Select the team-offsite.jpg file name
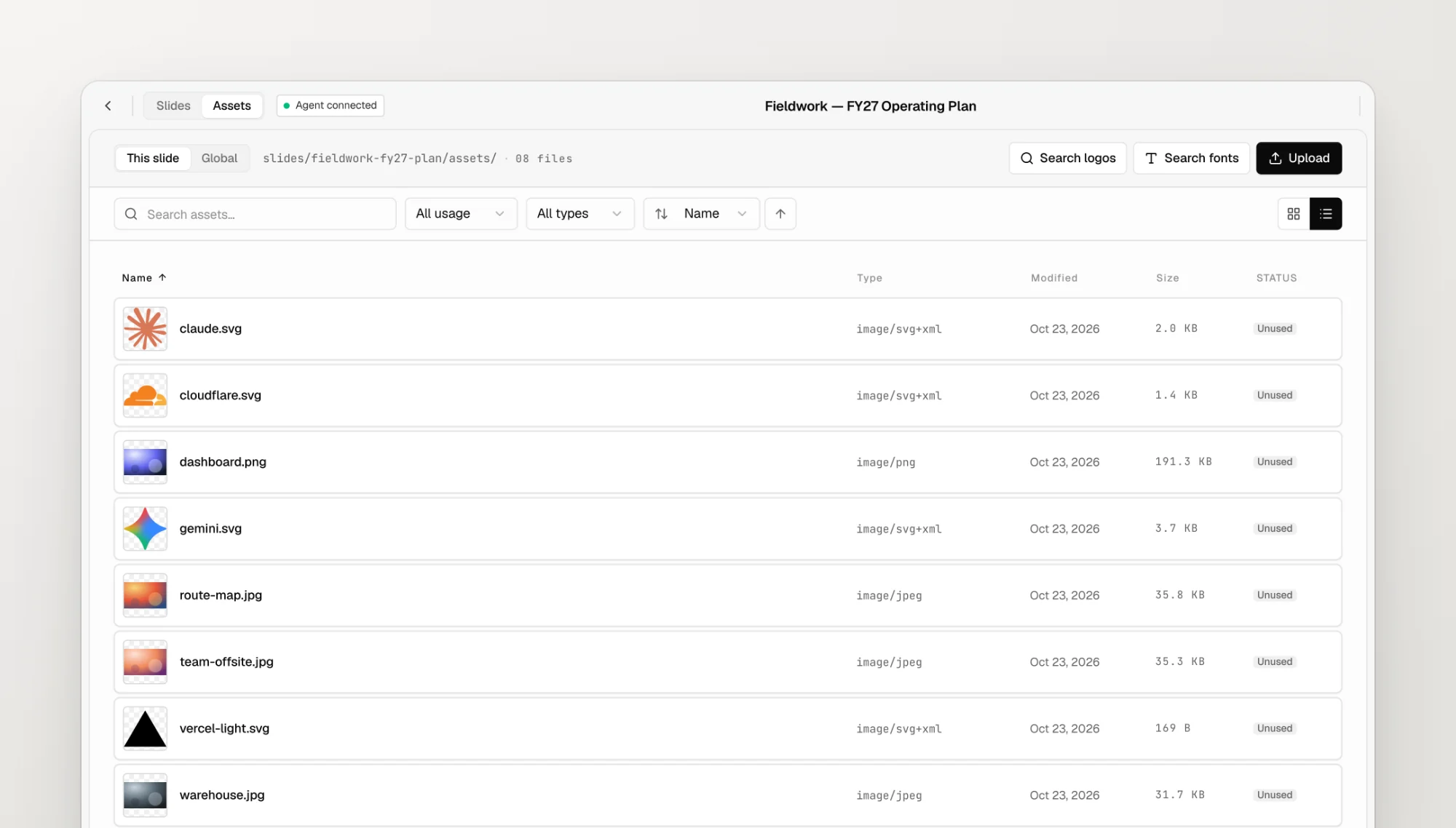Screen dimensions: 1456x828 pyautogui.click(x=226, y=662)
